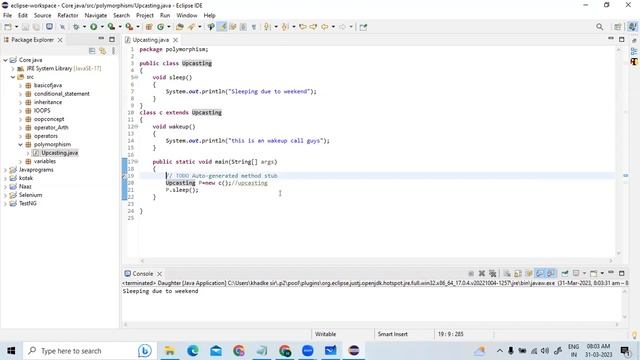Open the Coverage dropdown arrow
The width and height of the screenshot is (640, 360).
click(x=120, y=27)
